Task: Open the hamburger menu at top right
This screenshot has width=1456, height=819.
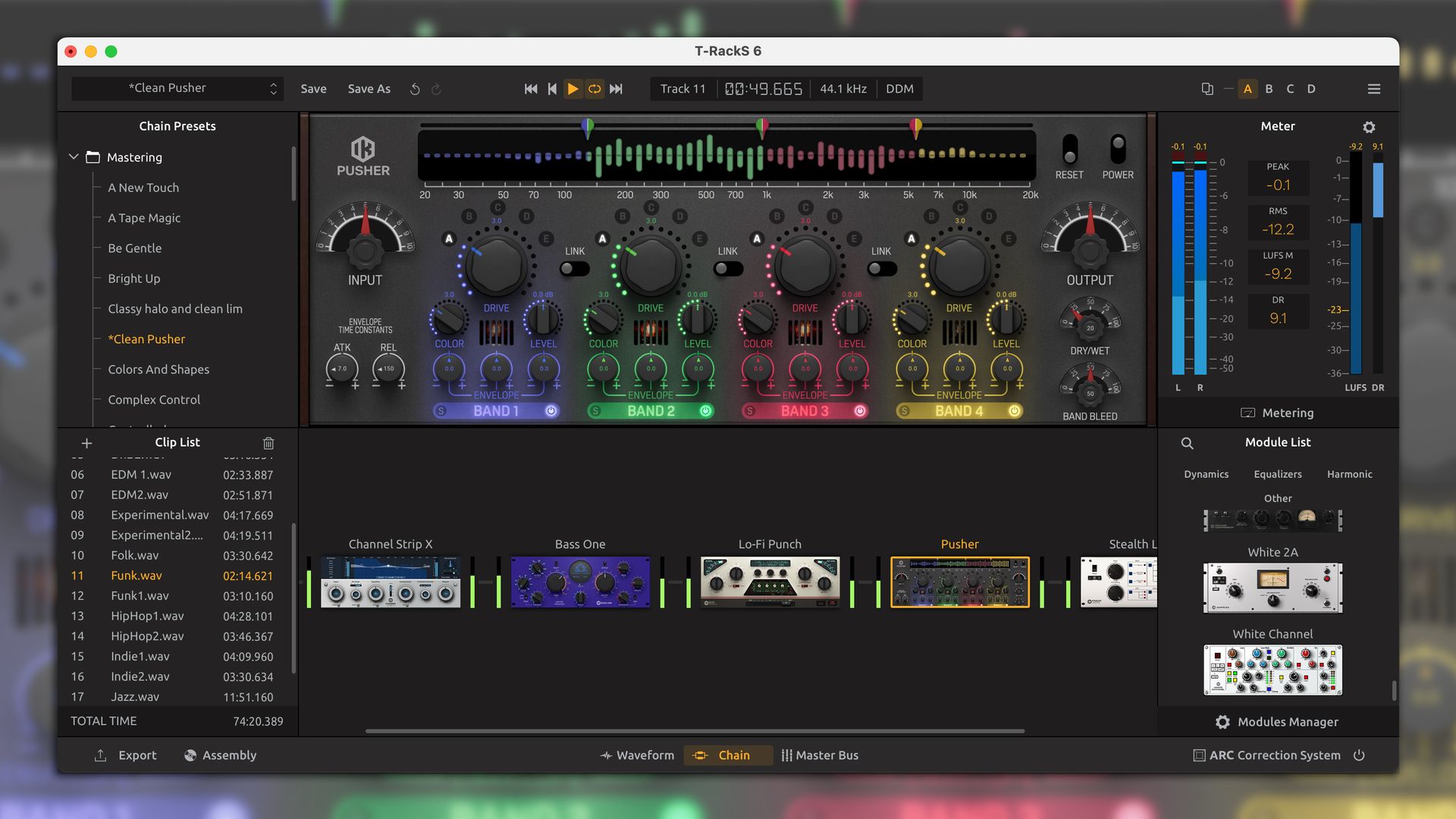Action: tap(1374, 89)
